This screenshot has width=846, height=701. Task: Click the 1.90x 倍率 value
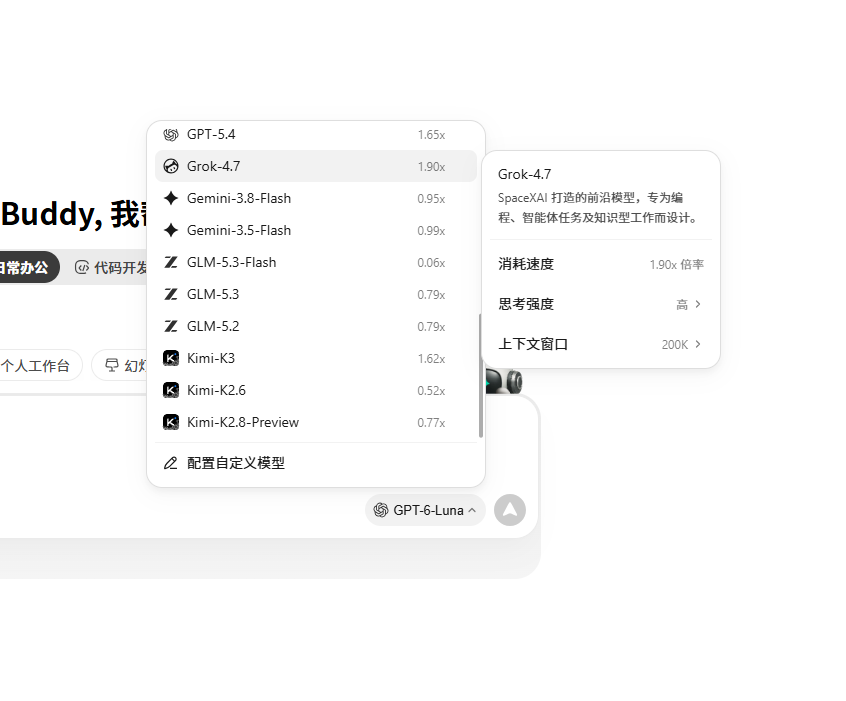(x=677, y=264)
